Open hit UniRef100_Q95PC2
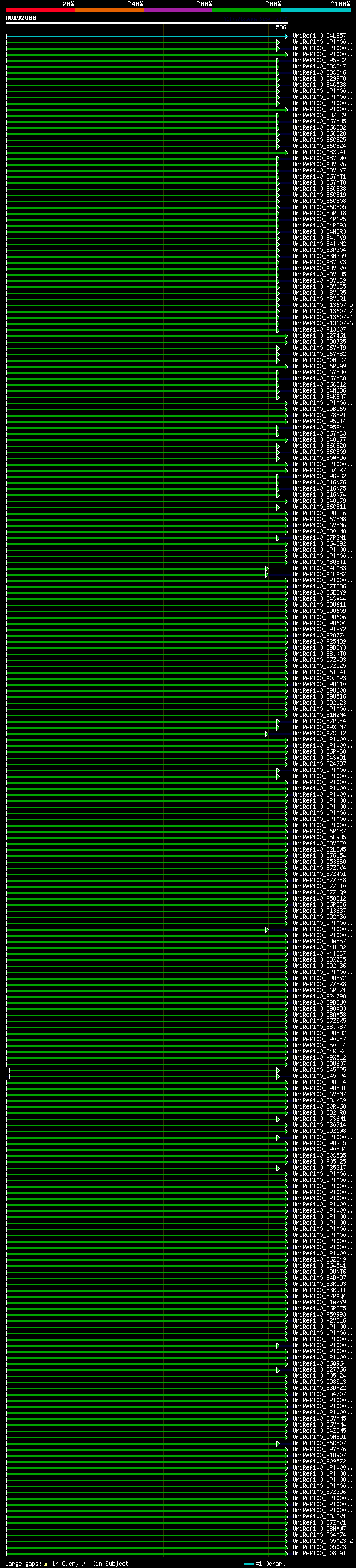 [319, 60]
